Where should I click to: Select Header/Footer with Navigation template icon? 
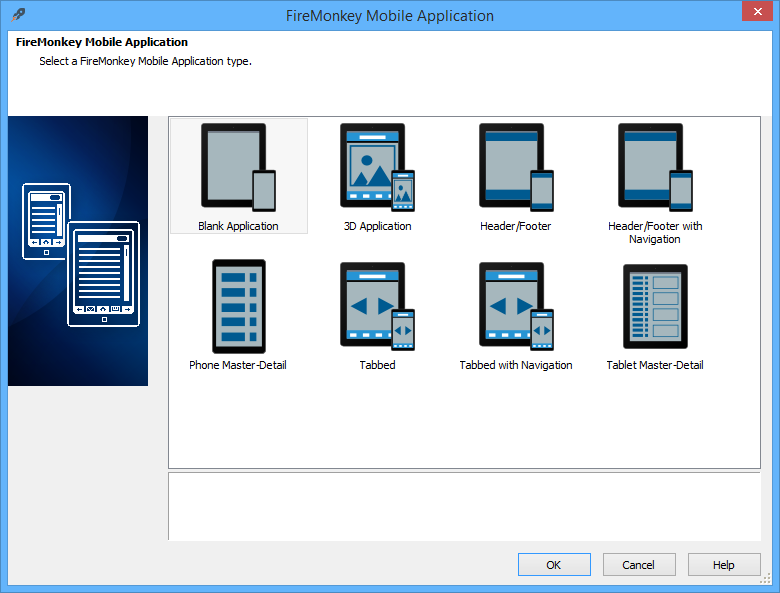coord(655,168)
